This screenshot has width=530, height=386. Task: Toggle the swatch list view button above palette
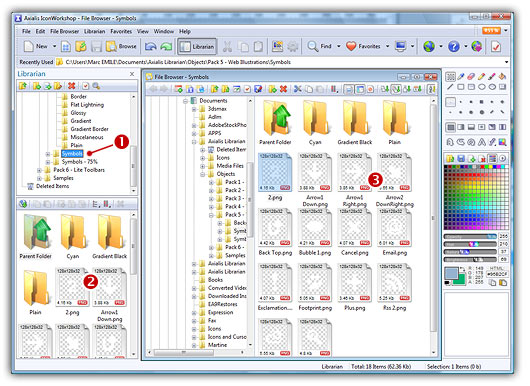click(493, 158)
